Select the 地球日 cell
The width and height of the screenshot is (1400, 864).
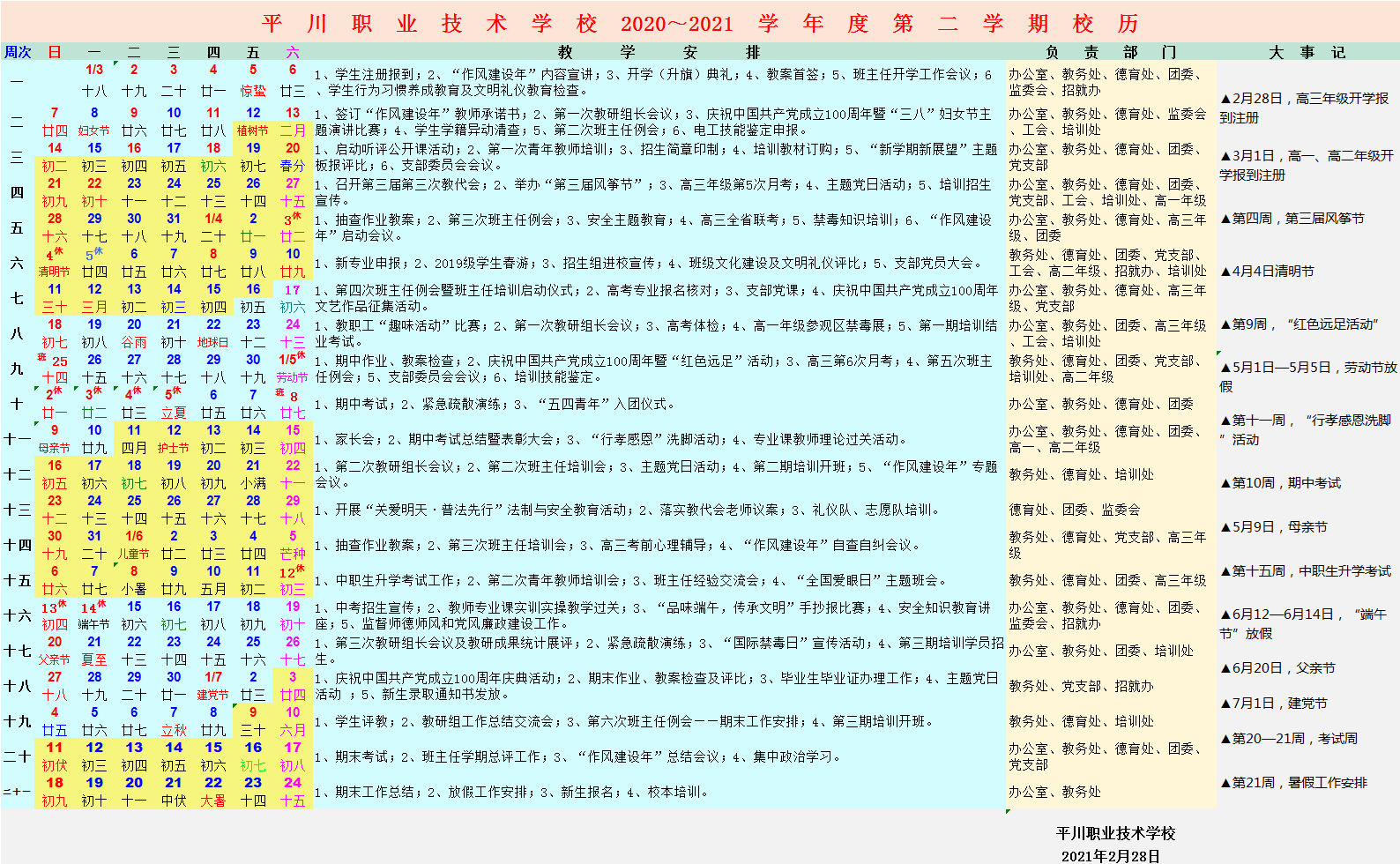tap(213, 342)
